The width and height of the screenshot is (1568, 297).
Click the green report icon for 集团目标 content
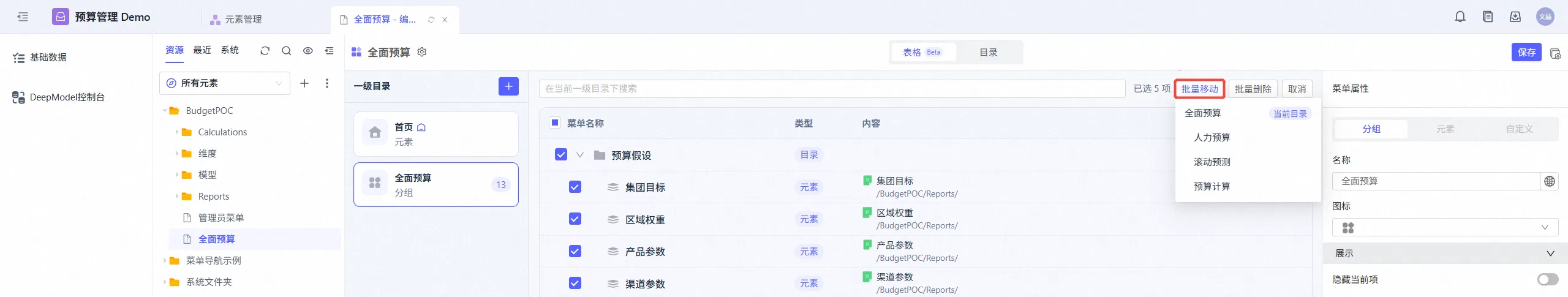[x=867, y=181]
